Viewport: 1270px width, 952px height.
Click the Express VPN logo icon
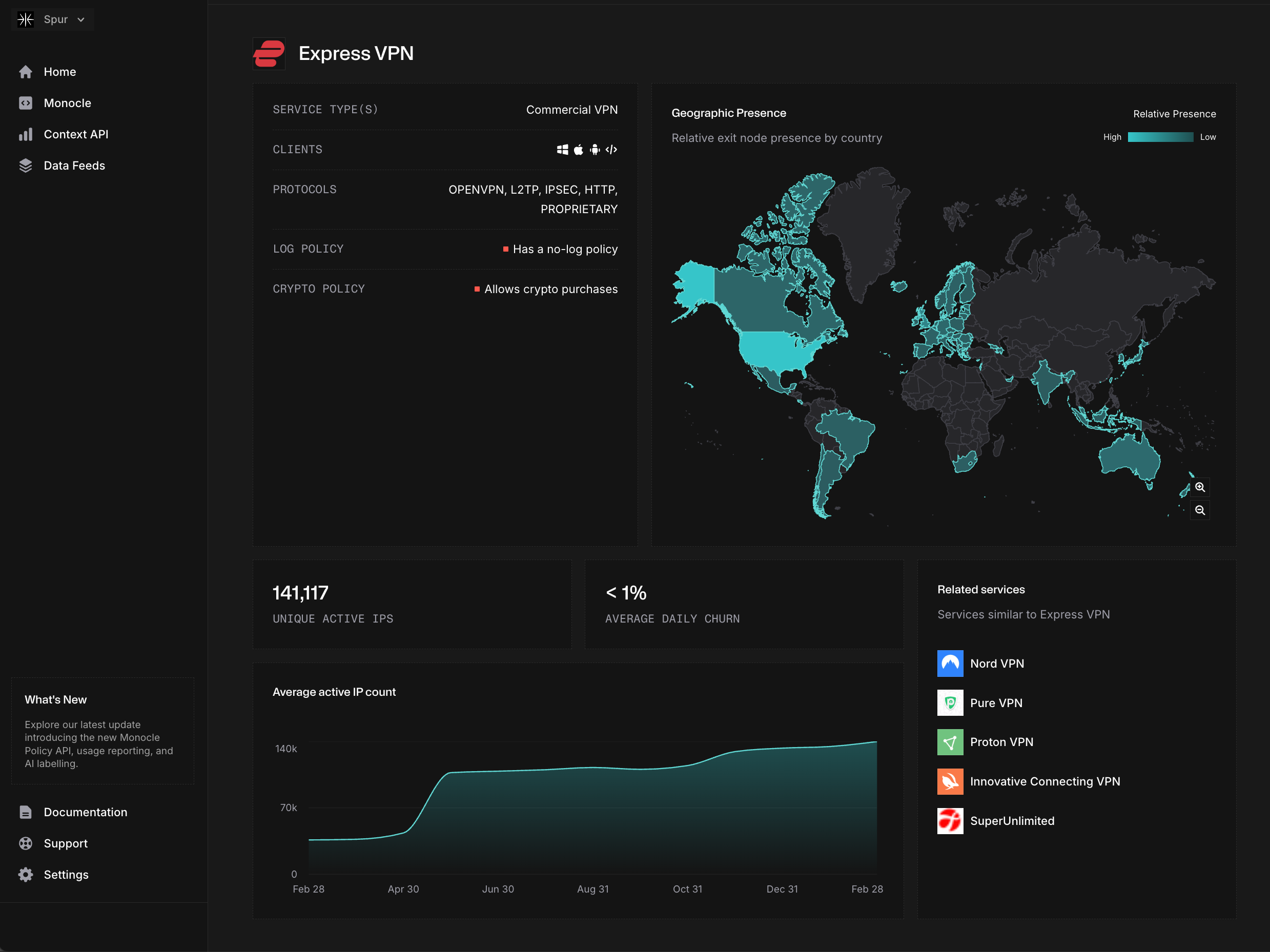(269, 53)
